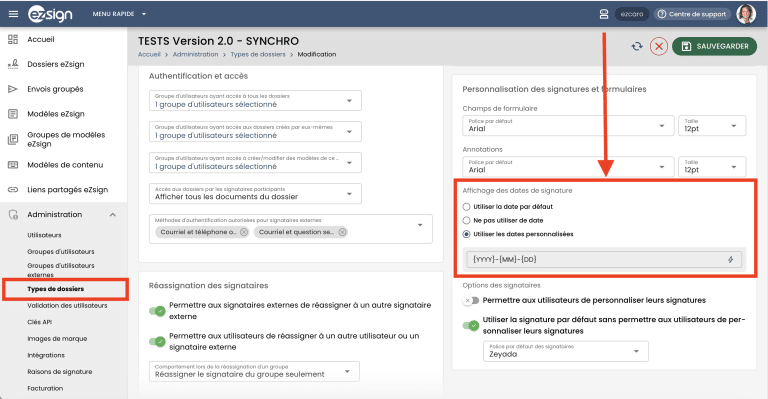The image size is (768, 399).
Task: Open Modèles de contenu in sidebar
Action: coord(64,165)
